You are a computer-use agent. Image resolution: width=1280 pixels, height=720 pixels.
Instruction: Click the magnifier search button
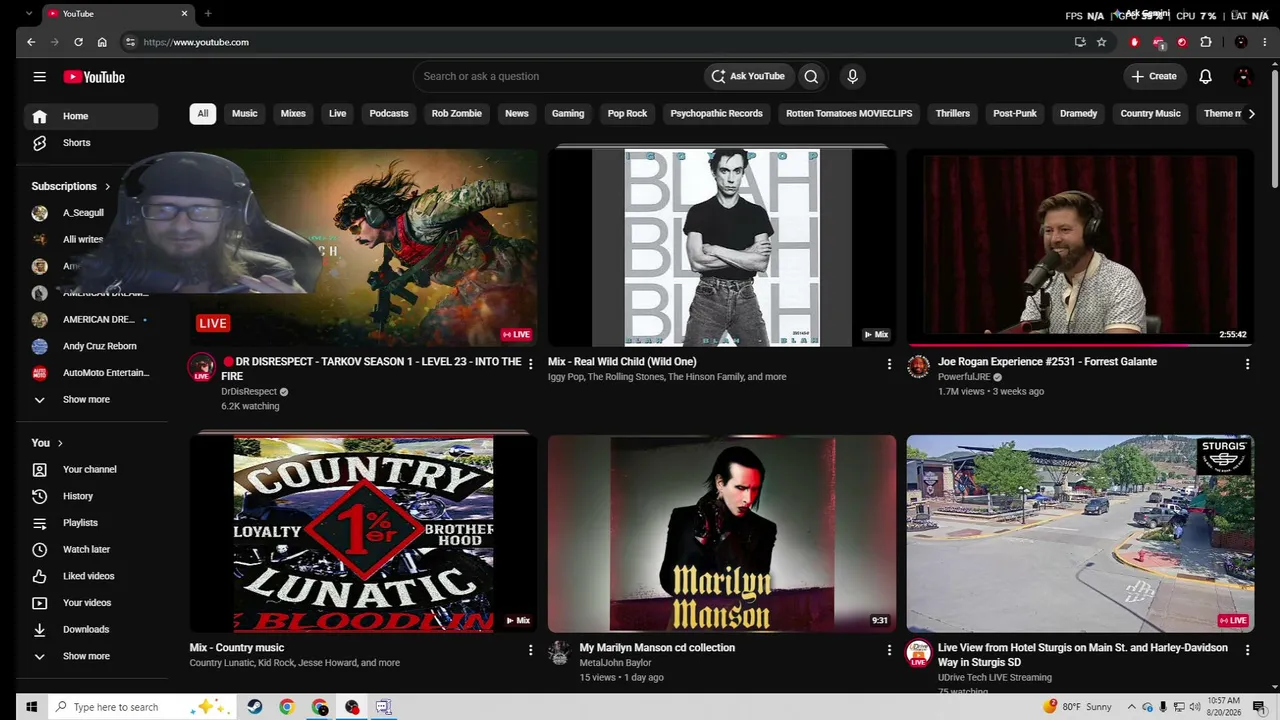(811, 76)
